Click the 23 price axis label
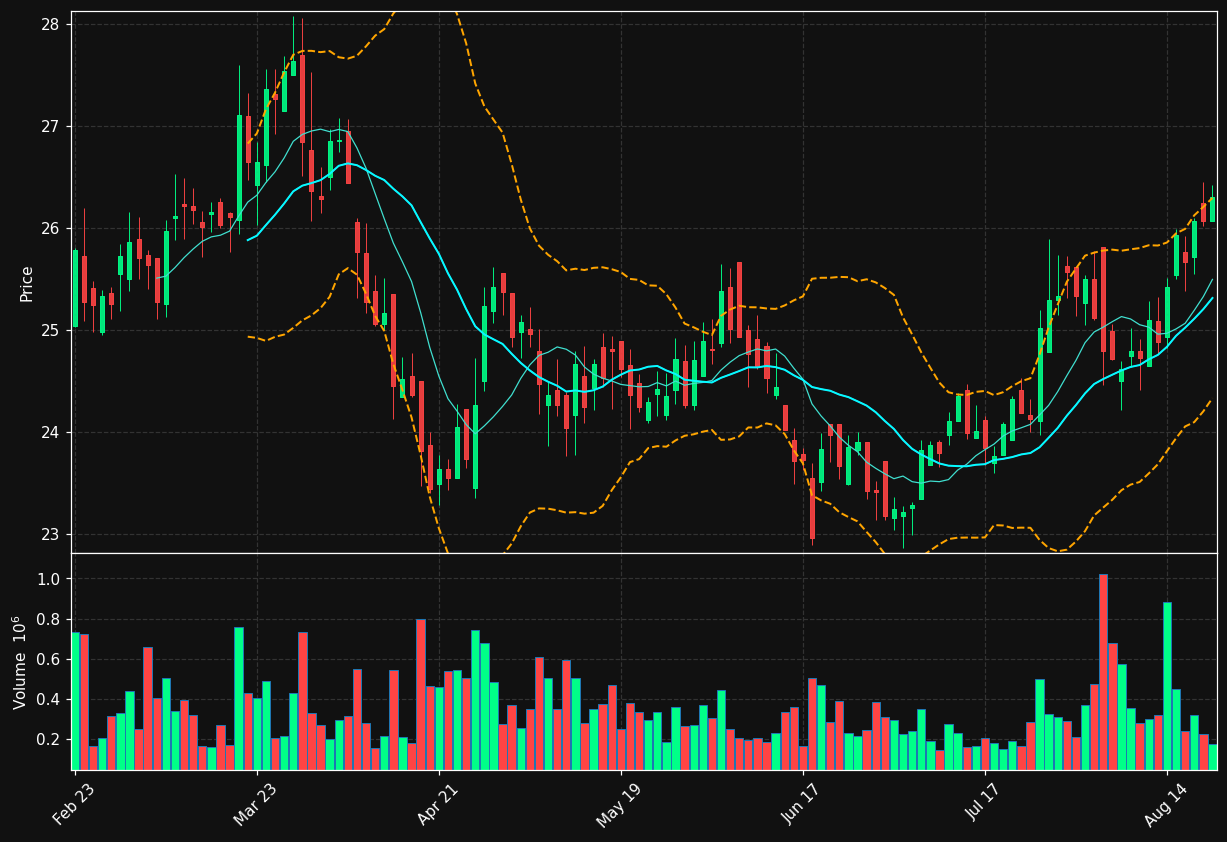Viewport: 1227px width, 842px height. (50, 534)
